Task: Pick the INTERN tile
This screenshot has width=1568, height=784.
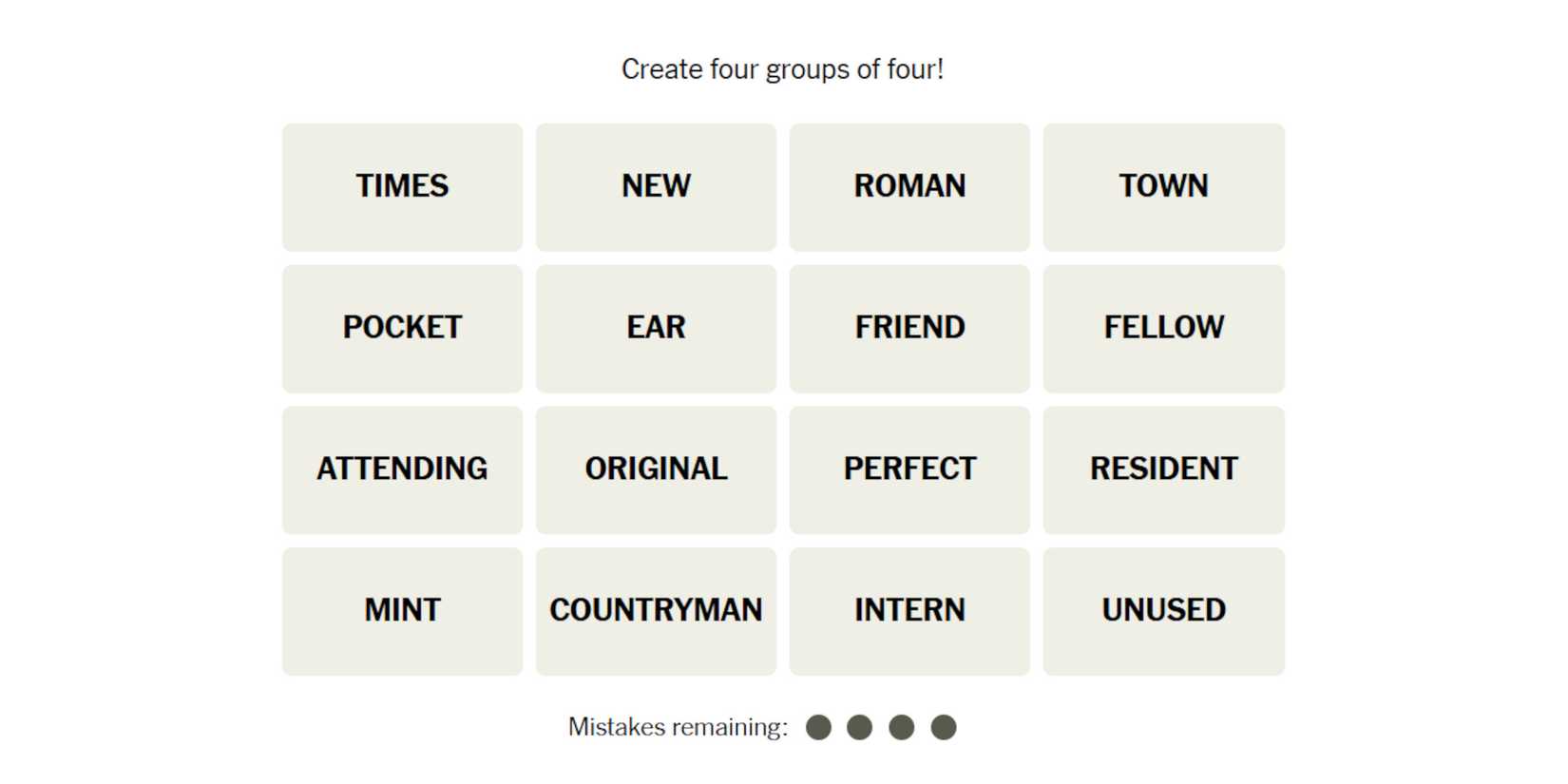Action: 909,611
